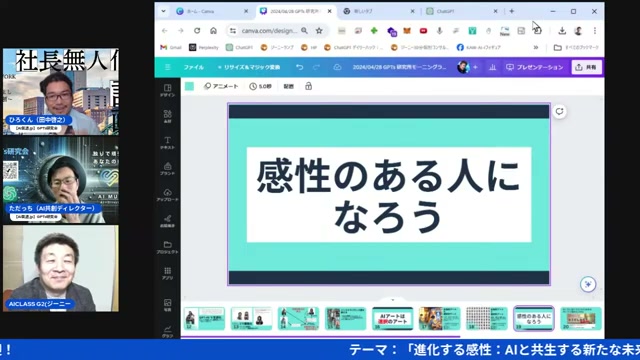The width and height of the screenshot is (640, 360).
Task: Open the Gmail bookmark
Action: tap(171, 47)
